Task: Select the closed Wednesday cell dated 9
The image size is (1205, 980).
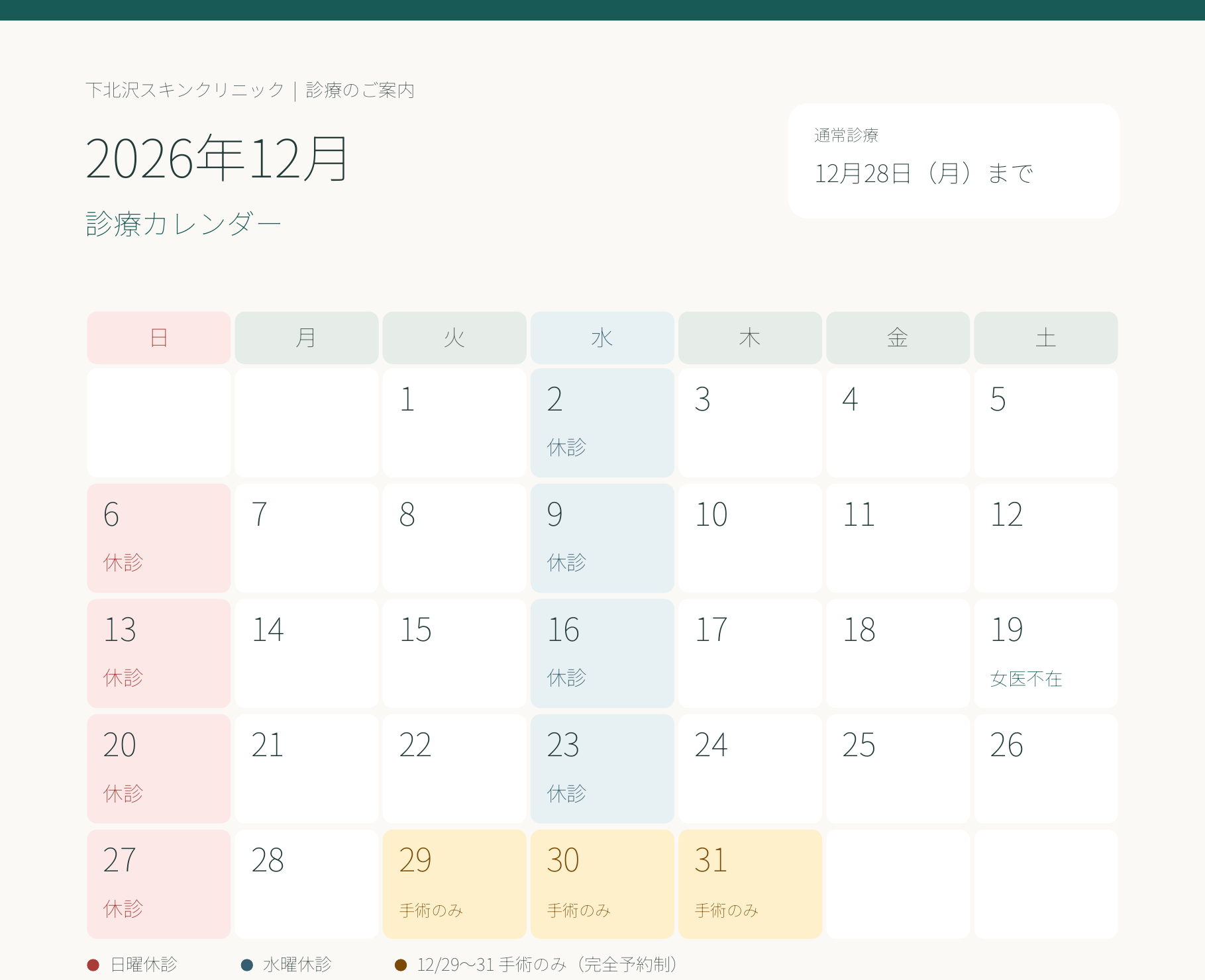Action: click(x=602, y=538)
